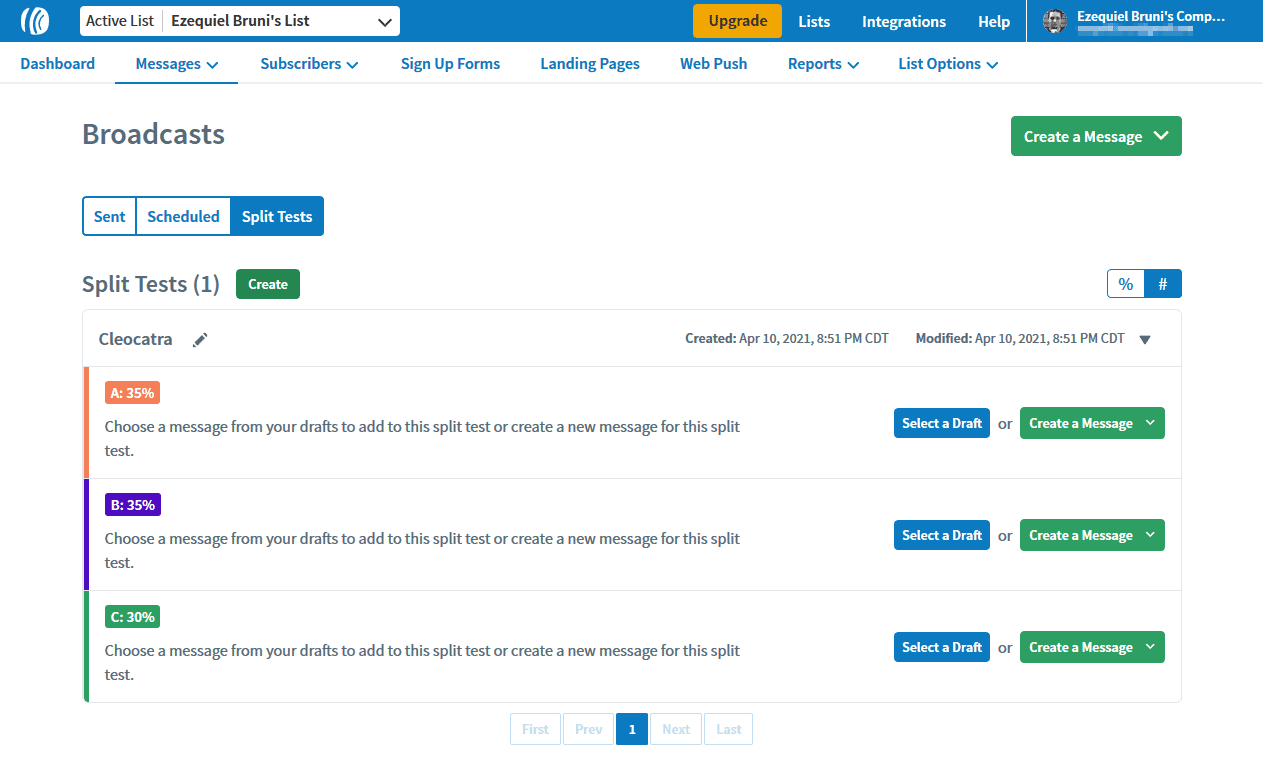This screenshot has height=783, width=1263.
Task: Toggle results to percentage view
Action: click(x=1125, y=284)
